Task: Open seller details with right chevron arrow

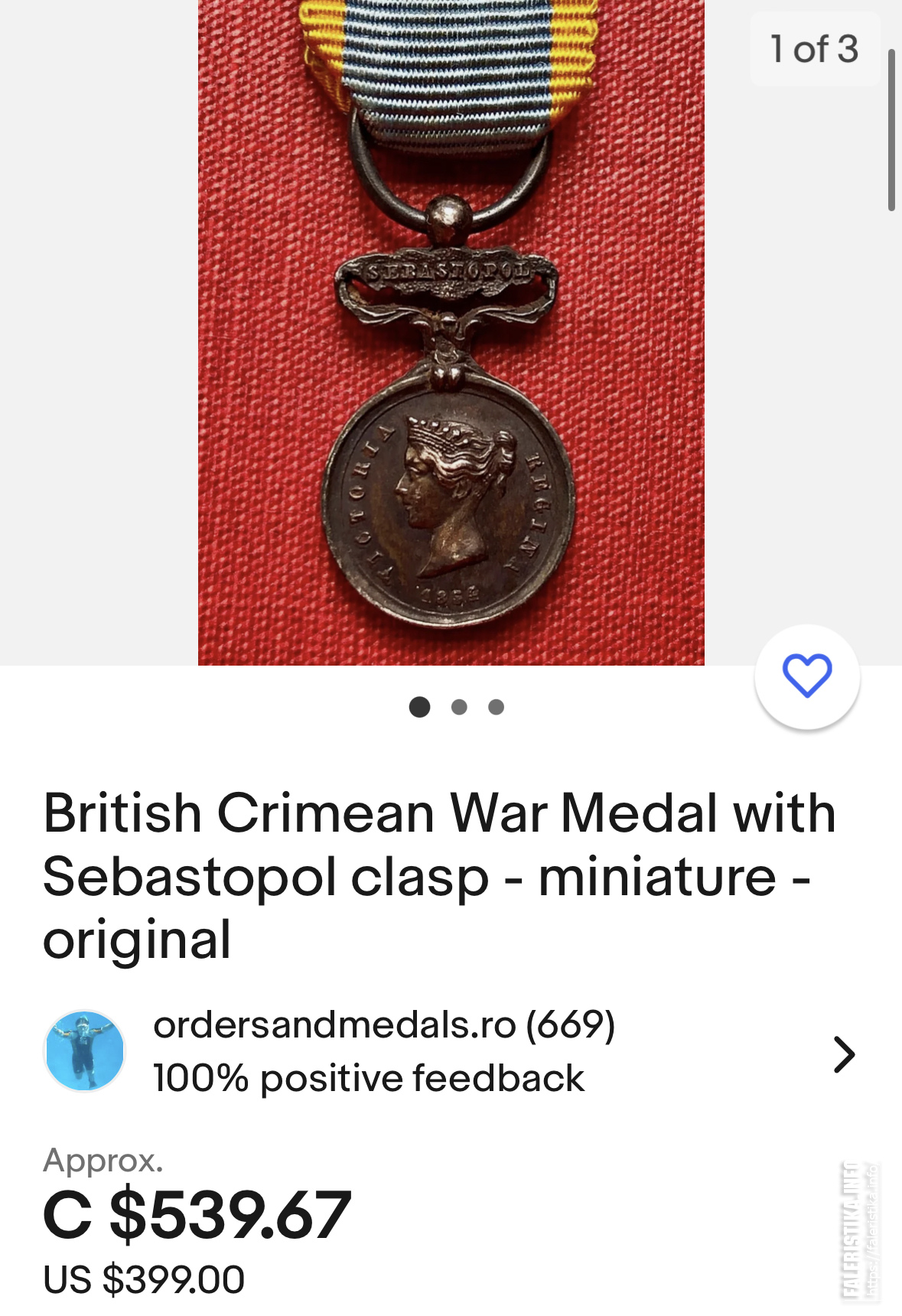Action: (843, 1055)
